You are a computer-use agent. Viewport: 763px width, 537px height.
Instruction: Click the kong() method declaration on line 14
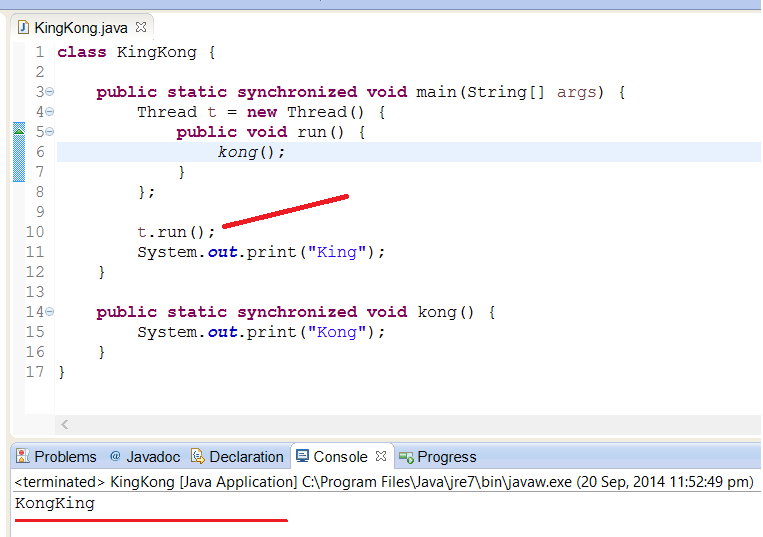pyautogui.click(x=446, y=312)
